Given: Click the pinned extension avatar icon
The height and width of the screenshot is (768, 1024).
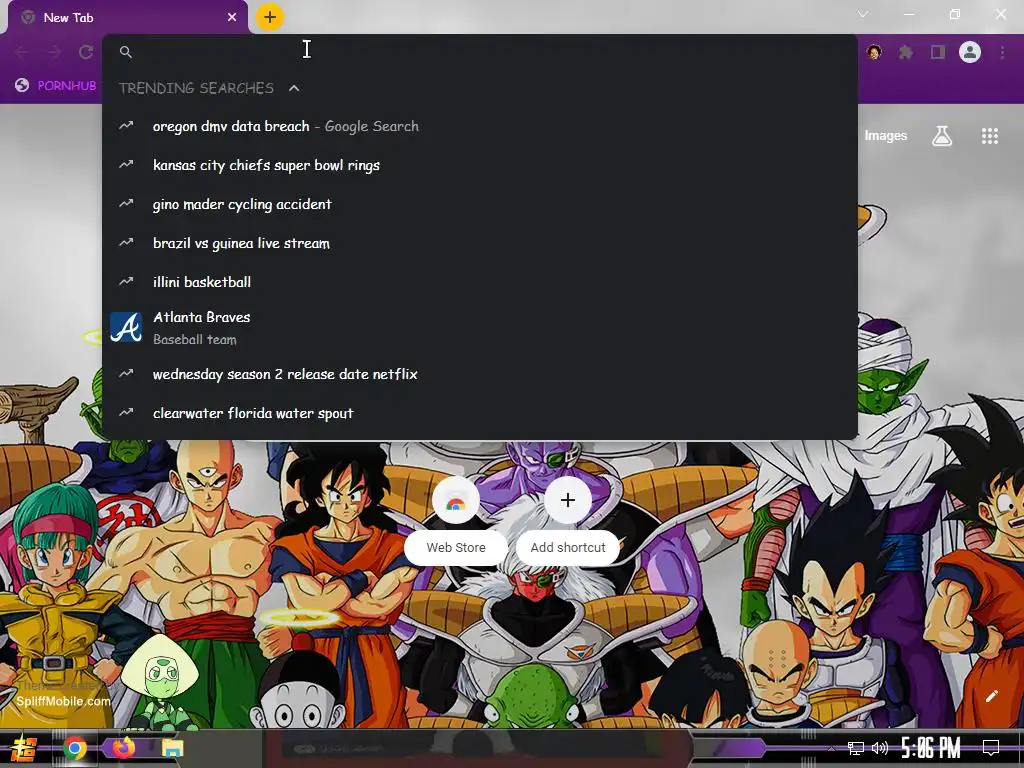Looking at the screenshot, I should pyautogui.click(x=874, y=52).
